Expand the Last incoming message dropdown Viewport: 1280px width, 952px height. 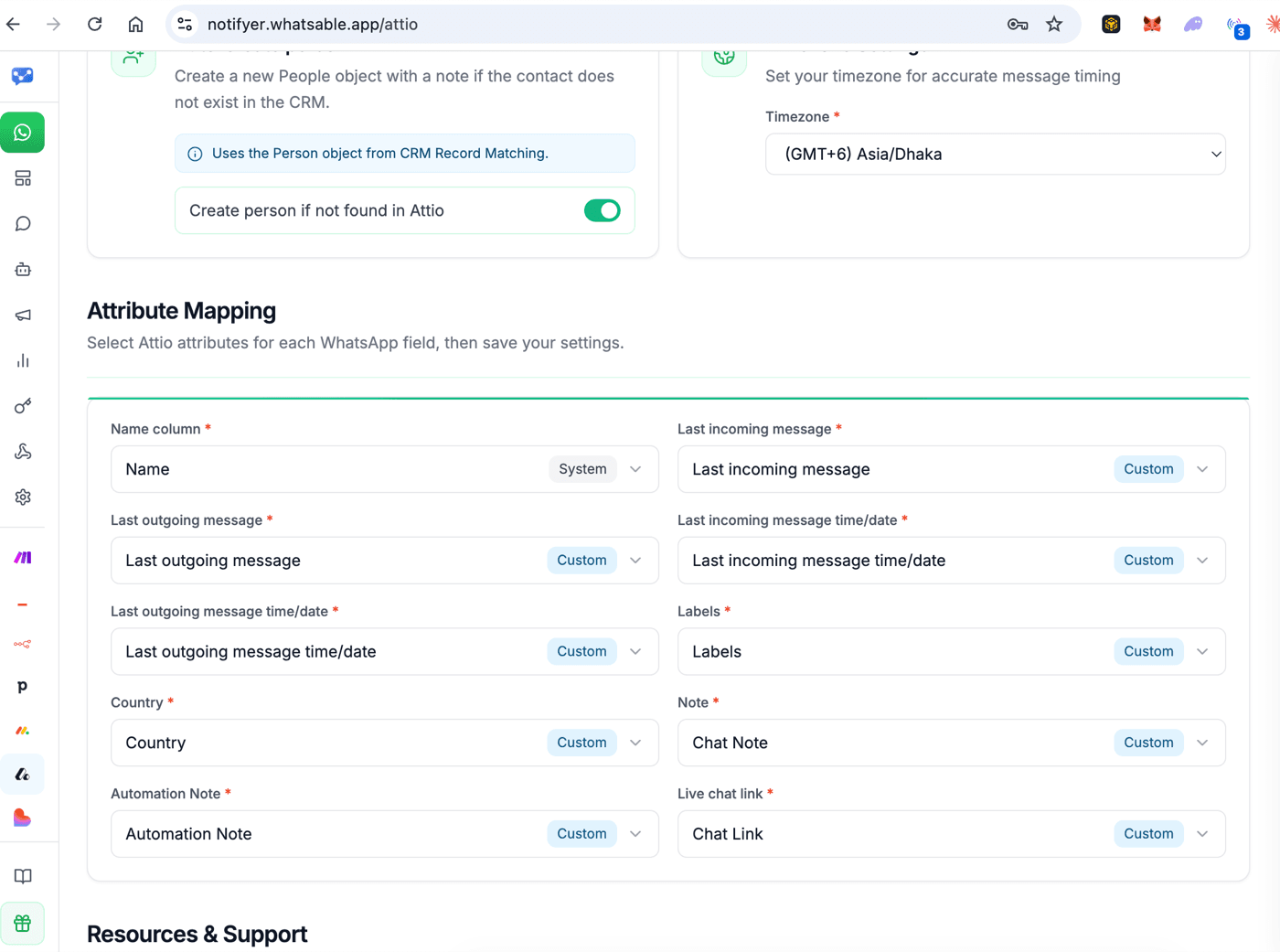click(x=952, y=469)
